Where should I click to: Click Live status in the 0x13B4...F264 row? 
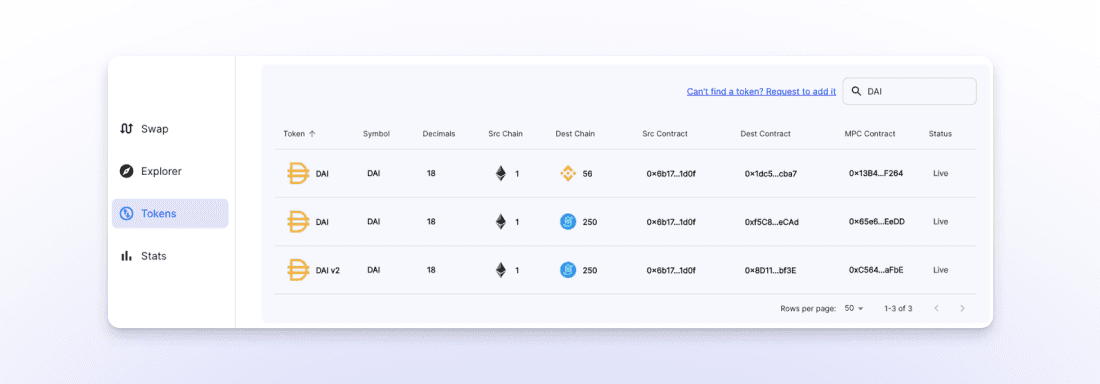[941, 173]
